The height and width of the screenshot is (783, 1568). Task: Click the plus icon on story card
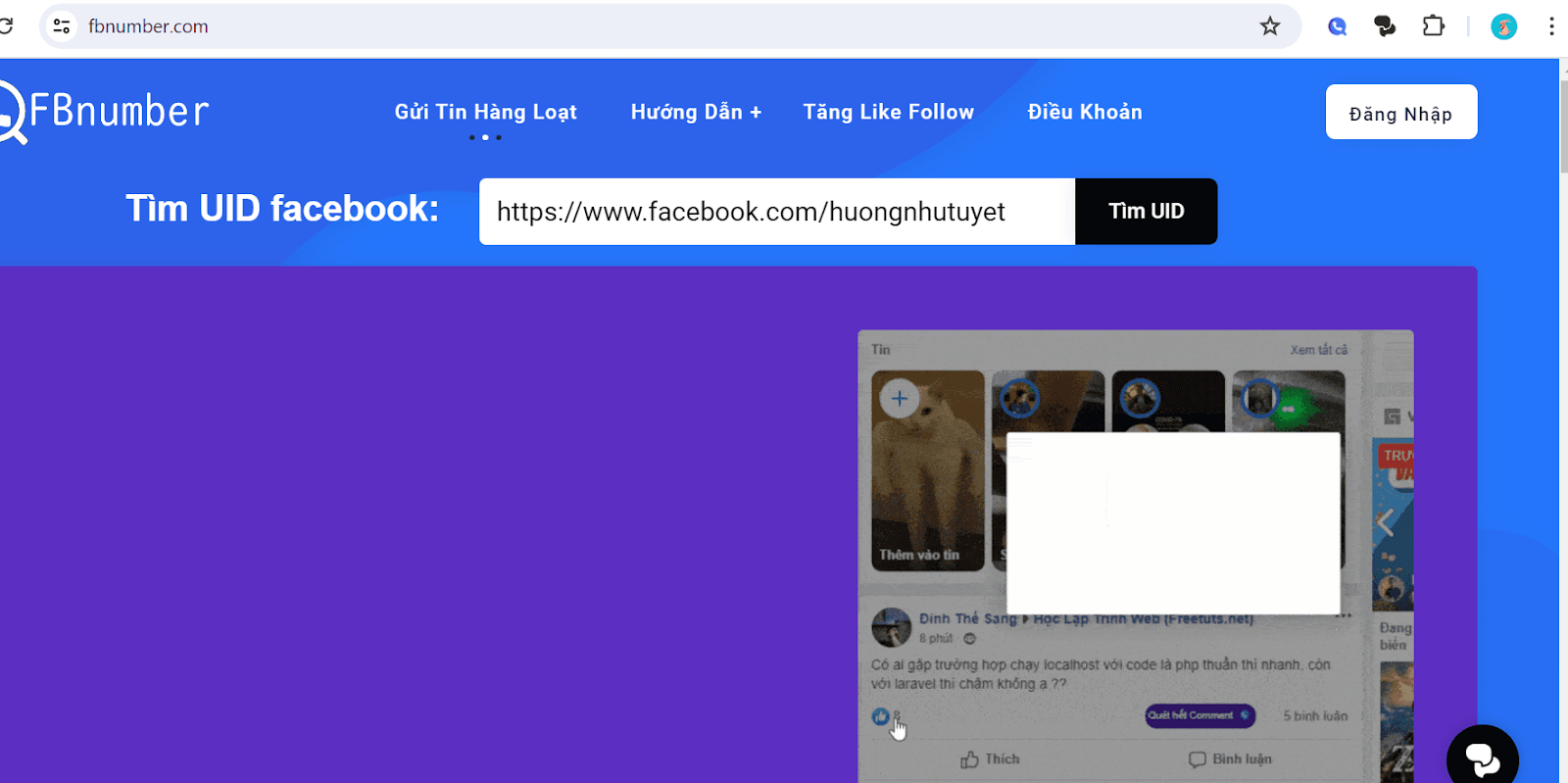(900, 399)
